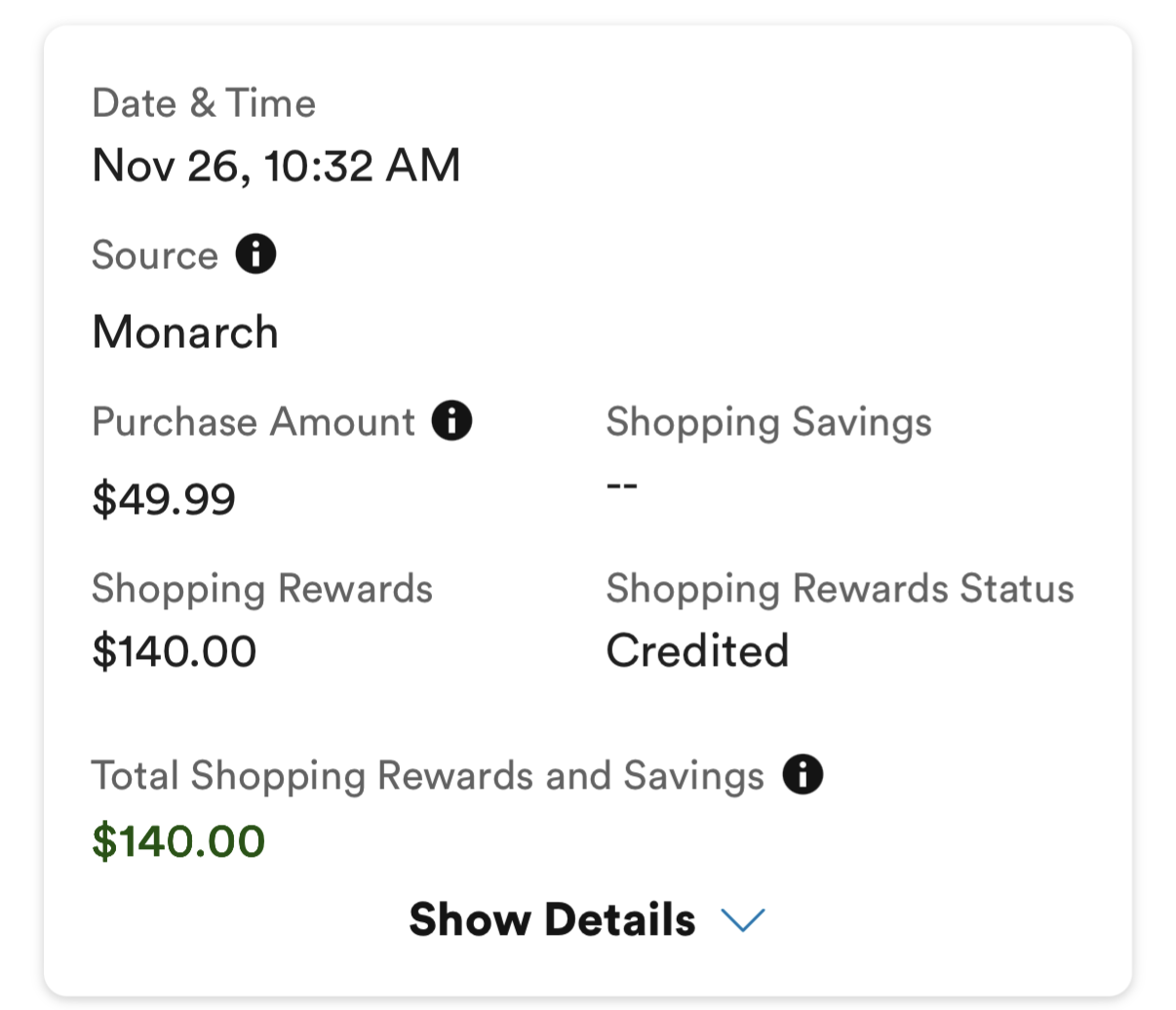This screenshot has width=1176, height=1010.
Task: Open the Purchase Amount info tooltip icon
Action: click(x=451, y=421)
